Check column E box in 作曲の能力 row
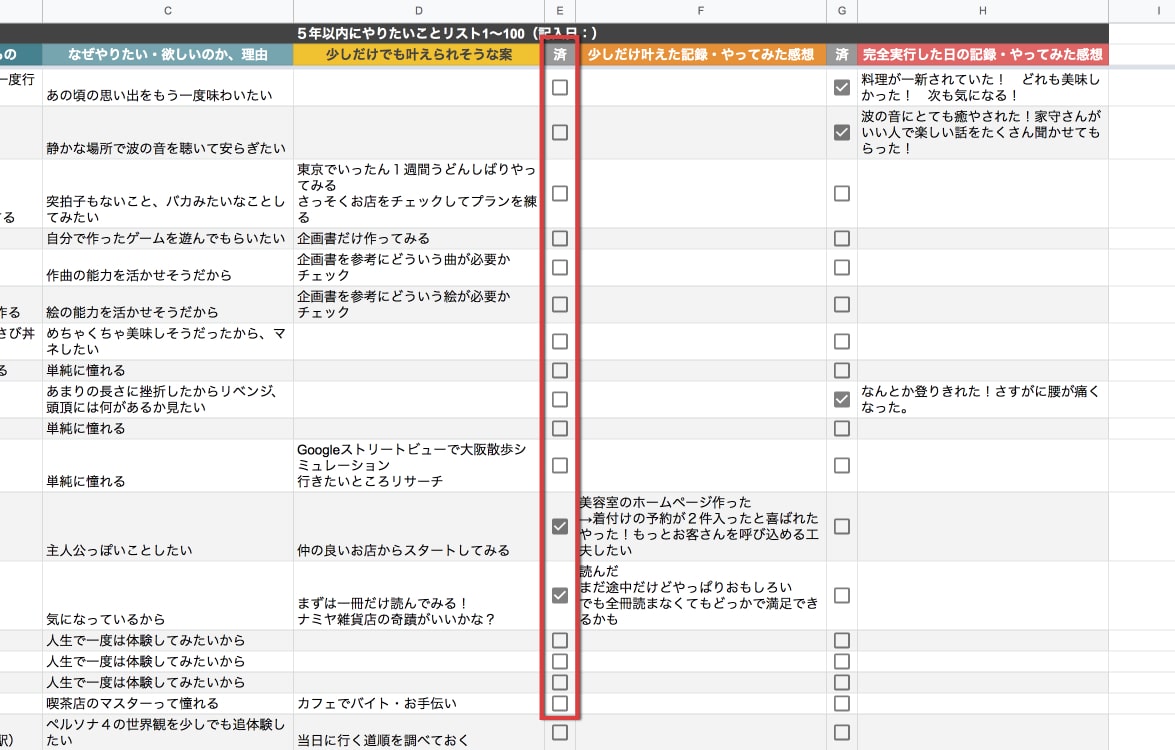This screenshot has height=750, width=1175. click(560, 267)
